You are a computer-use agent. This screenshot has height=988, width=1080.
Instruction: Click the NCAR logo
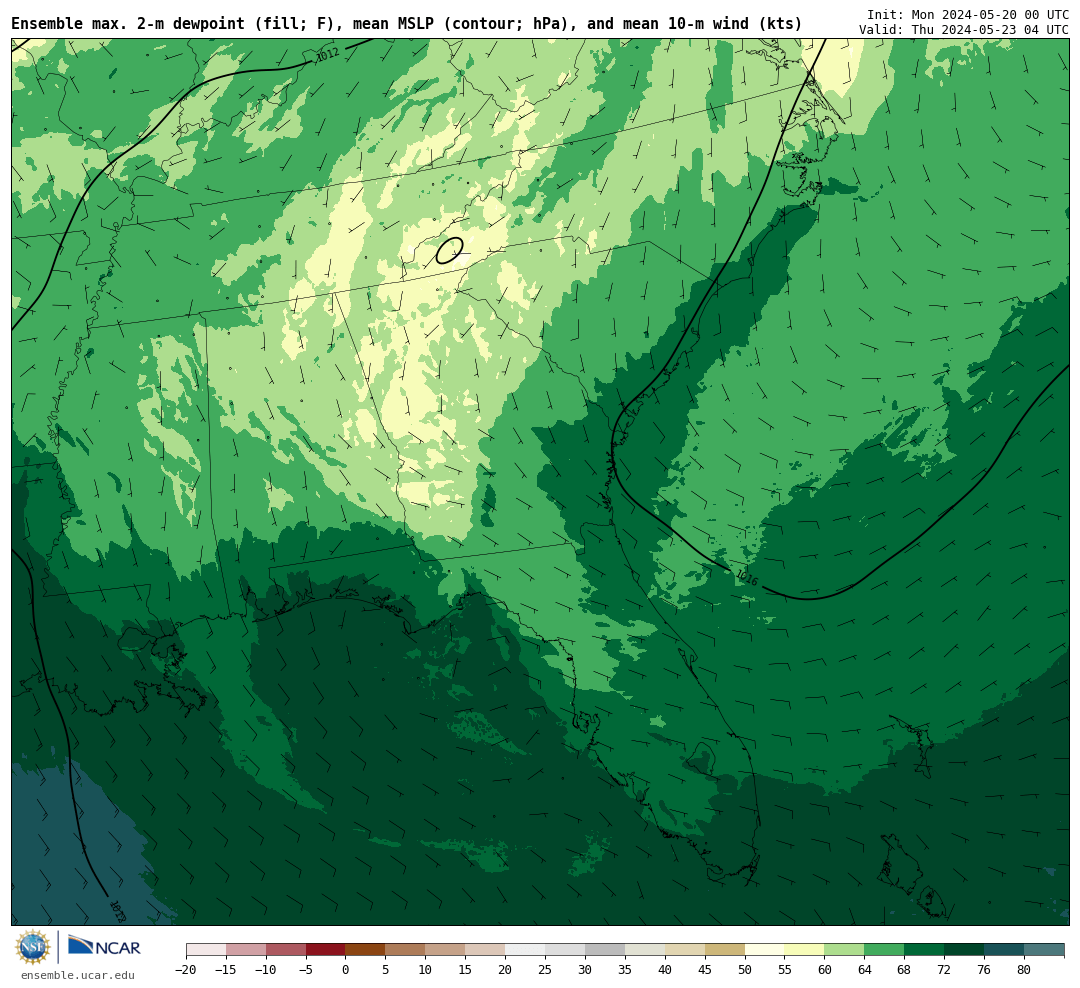tap(104, 947)
